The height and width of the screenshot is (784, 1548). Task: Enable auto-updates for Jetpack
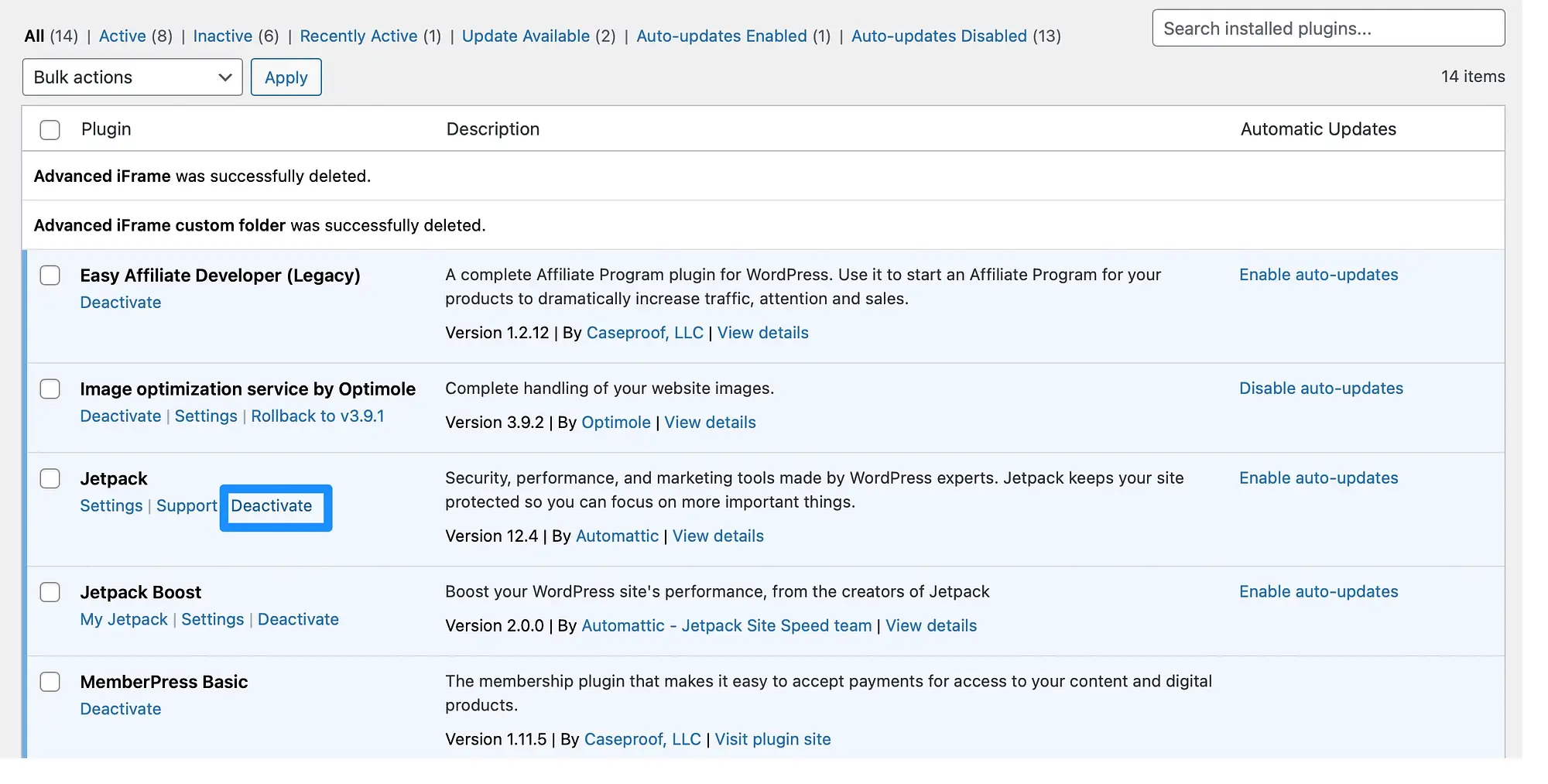pos(1318,478)
